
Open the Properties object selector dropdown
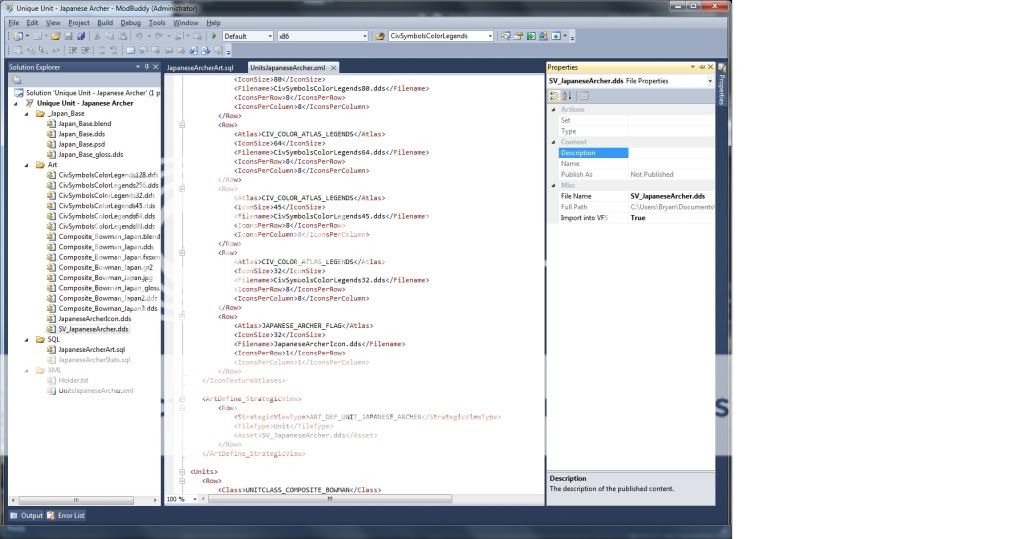(710, 82)
